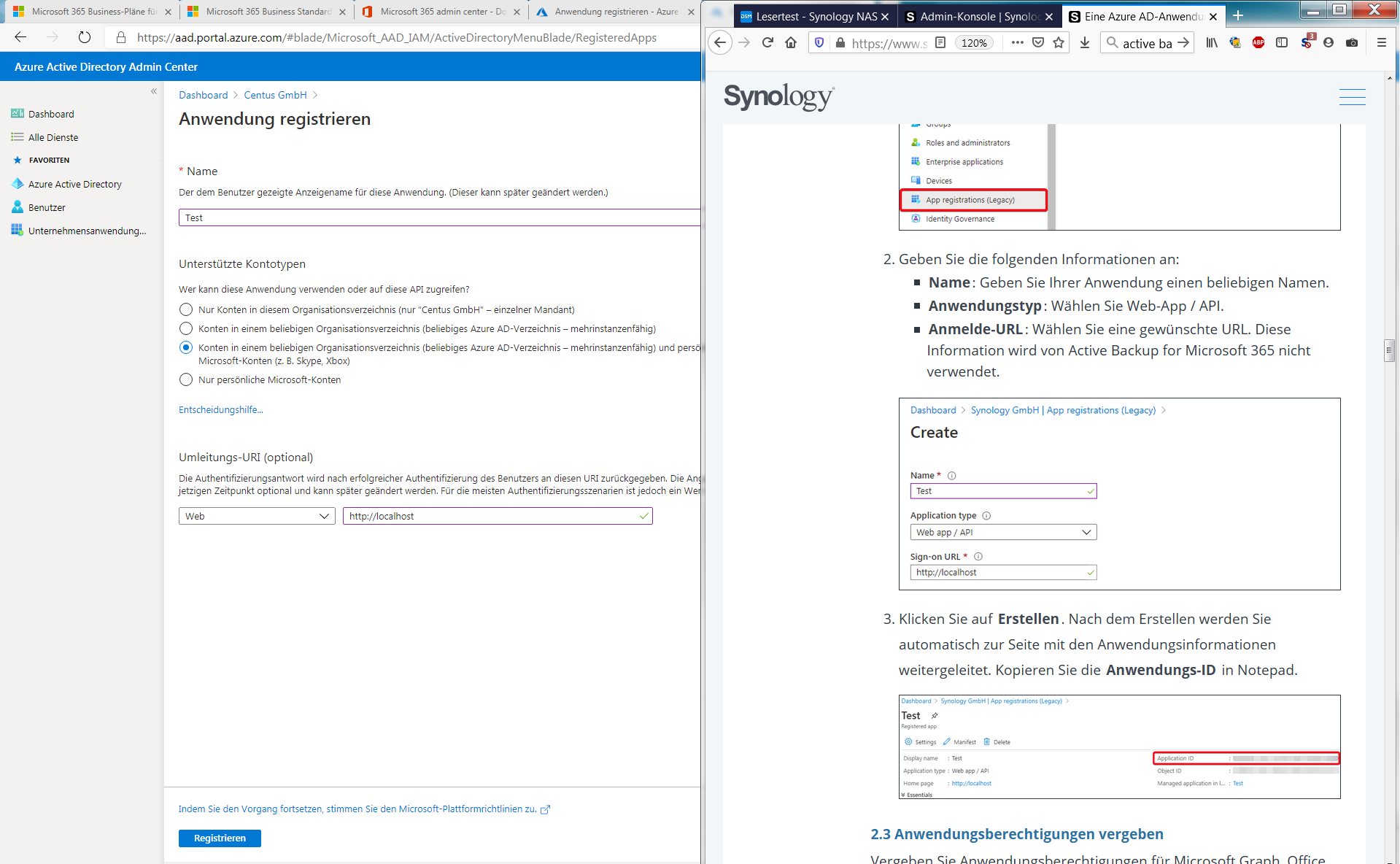Click the Azure Active Directory Admin Center header title
Screen dimensions: 1400x864
pyautogui.click(x=106, y=66)
